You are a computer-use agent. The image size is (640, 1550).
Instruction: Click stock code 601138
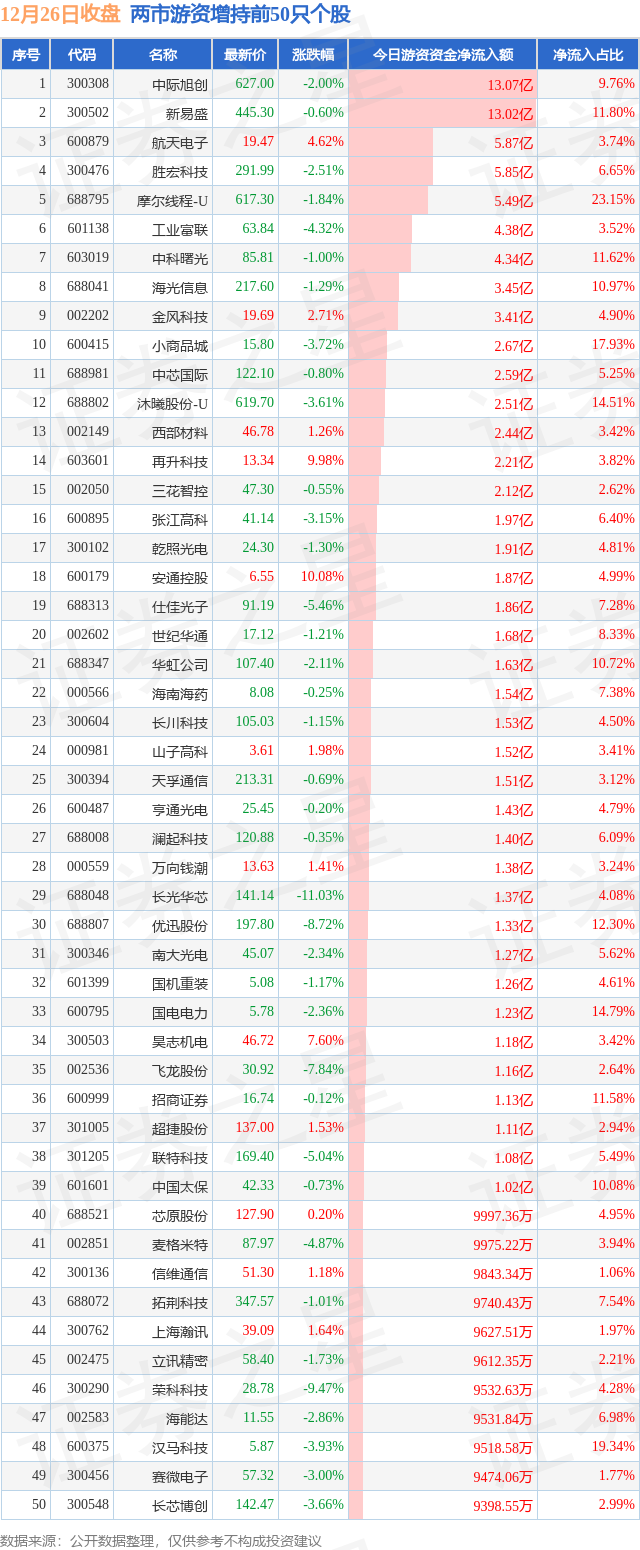(88, 229)
